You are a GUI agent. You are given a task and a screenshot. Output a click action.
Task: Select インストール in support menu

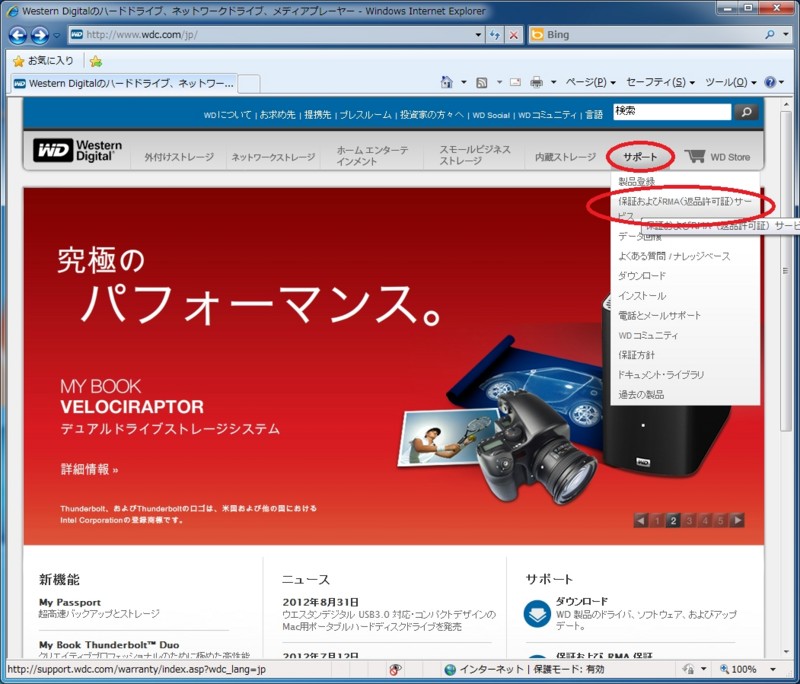coord(642,296)
